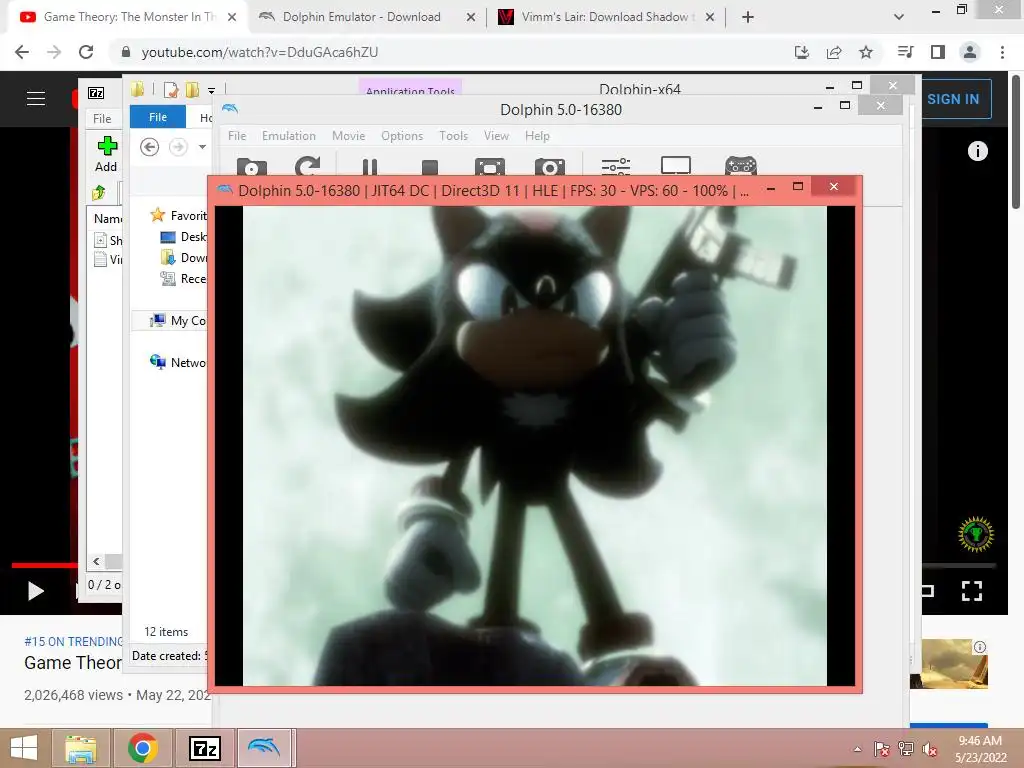Toggle YouTube video fullscreen
The width and height of the screenshot is (1024, 768).
[972, 591]
